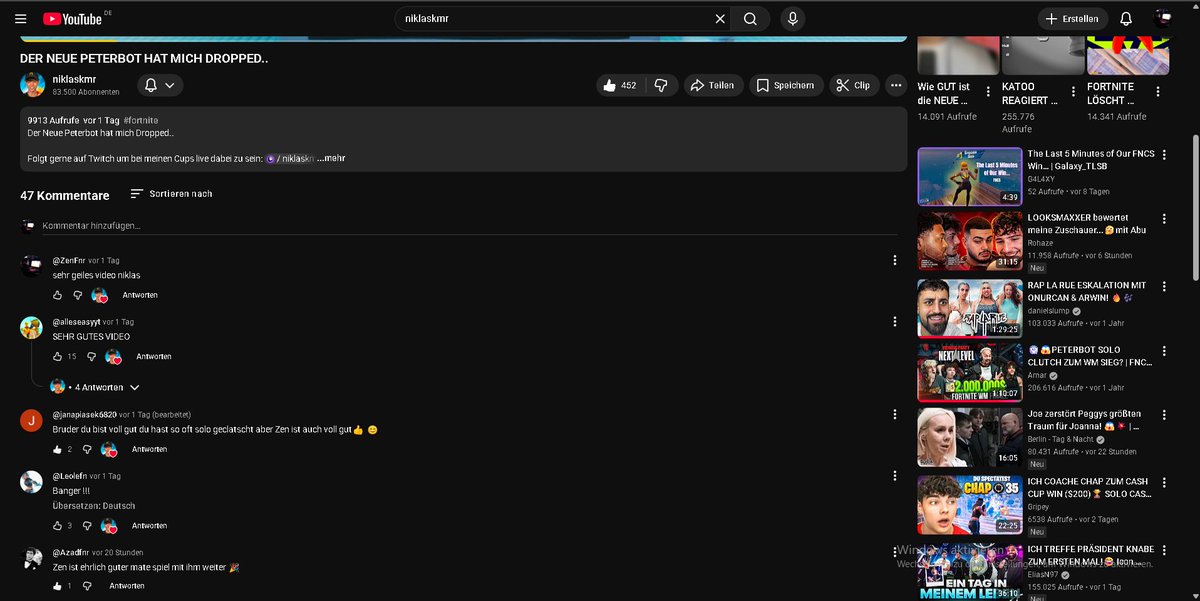Open options menu for @janapiasek6820 comment
This screenshot has width=1200, height=601.
coord(894,414)
